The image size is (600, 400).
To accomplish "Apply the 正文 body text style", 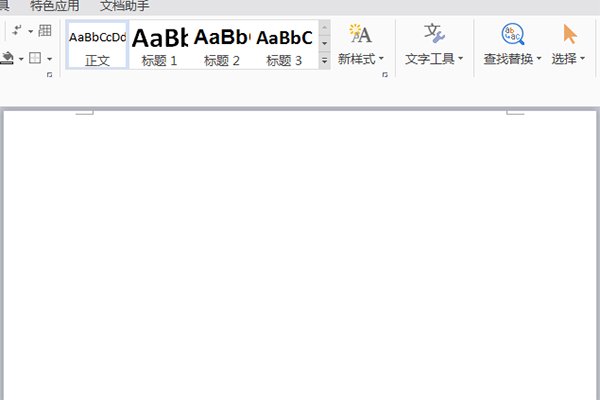I will 97,46.
